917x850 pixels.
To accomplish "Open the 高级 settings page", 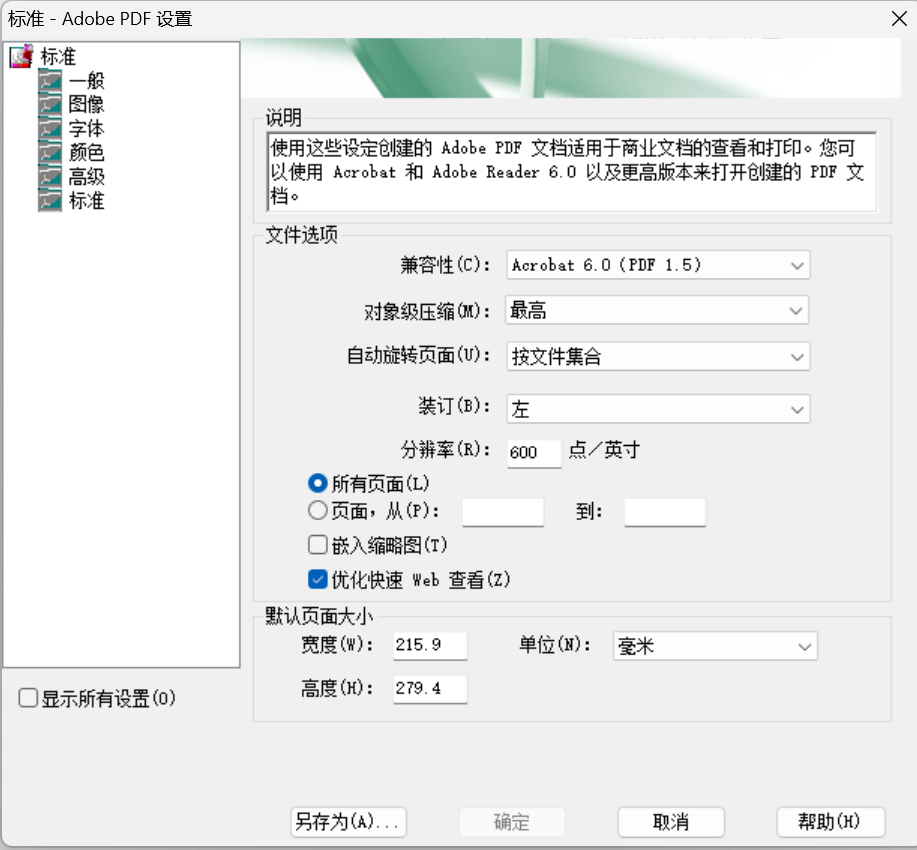I will click(x=87, y=176).
